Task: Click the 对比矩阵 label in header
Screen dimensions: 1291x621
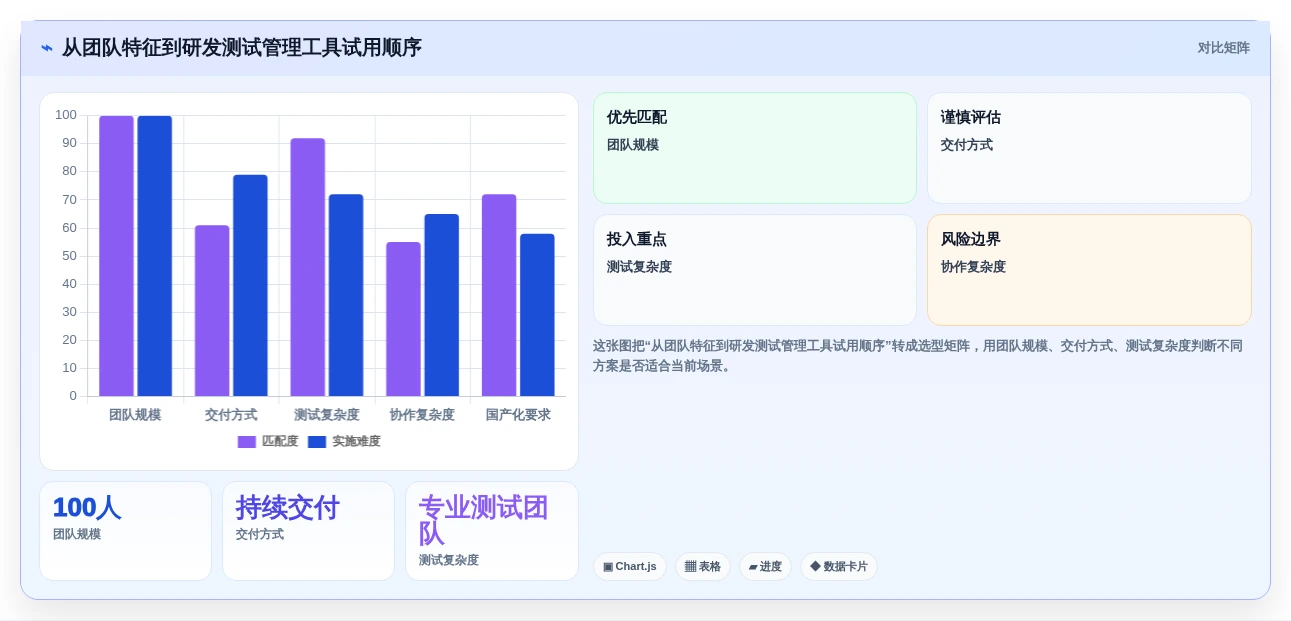Action: (1224, 48)
